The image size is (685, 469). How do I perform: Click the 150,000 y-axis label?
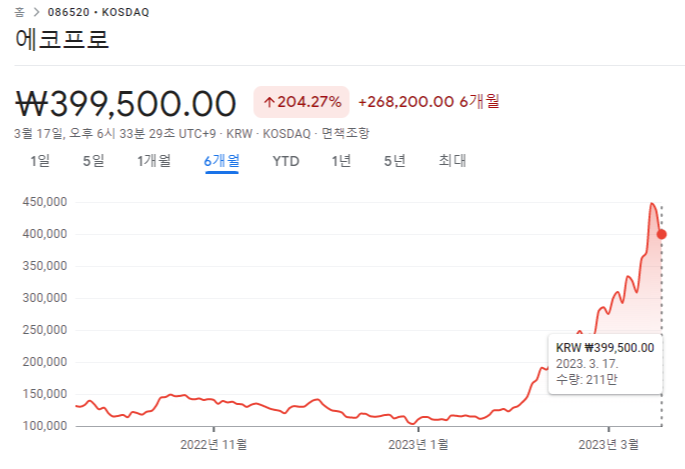coord(45,394)
